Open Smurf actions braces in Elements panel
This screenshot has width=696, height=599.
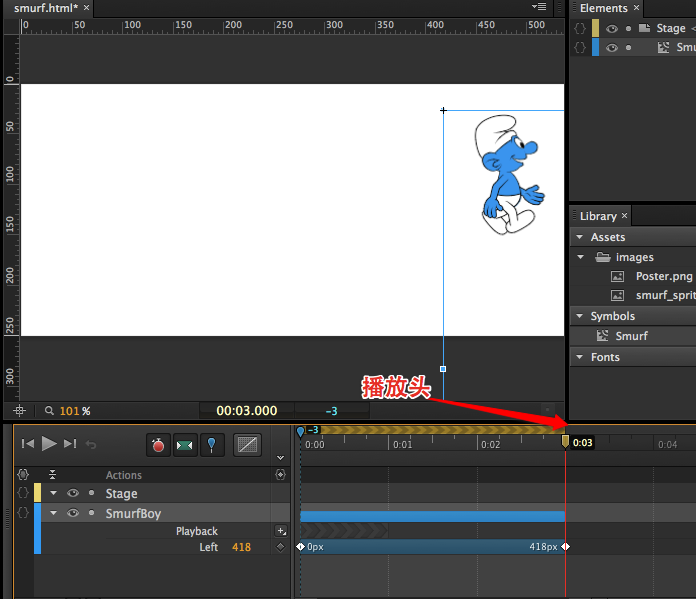click(x=580, y=47)
